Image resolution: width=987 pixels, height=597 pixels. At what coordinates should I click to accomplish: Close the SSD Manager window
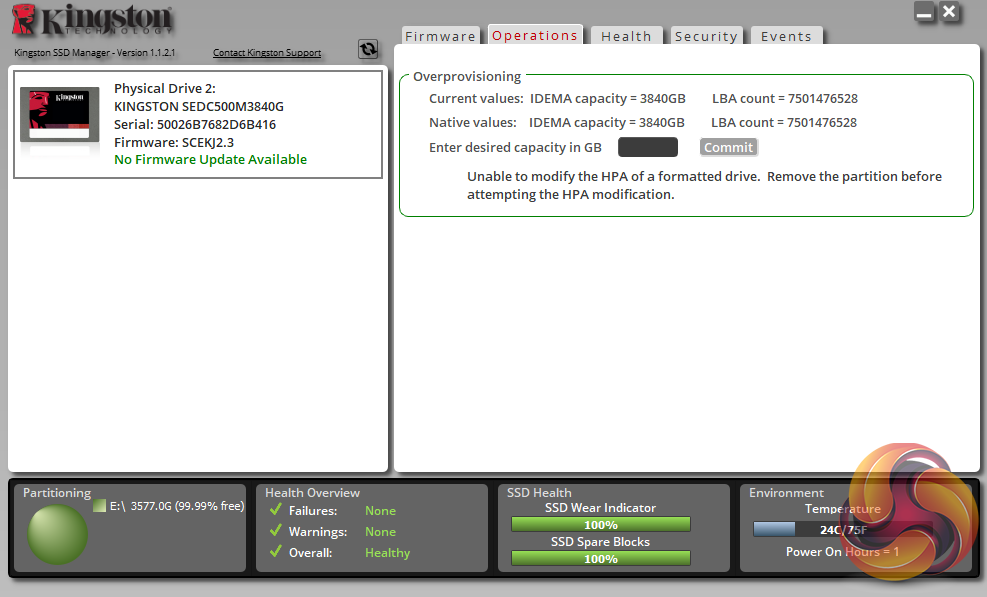949,11
